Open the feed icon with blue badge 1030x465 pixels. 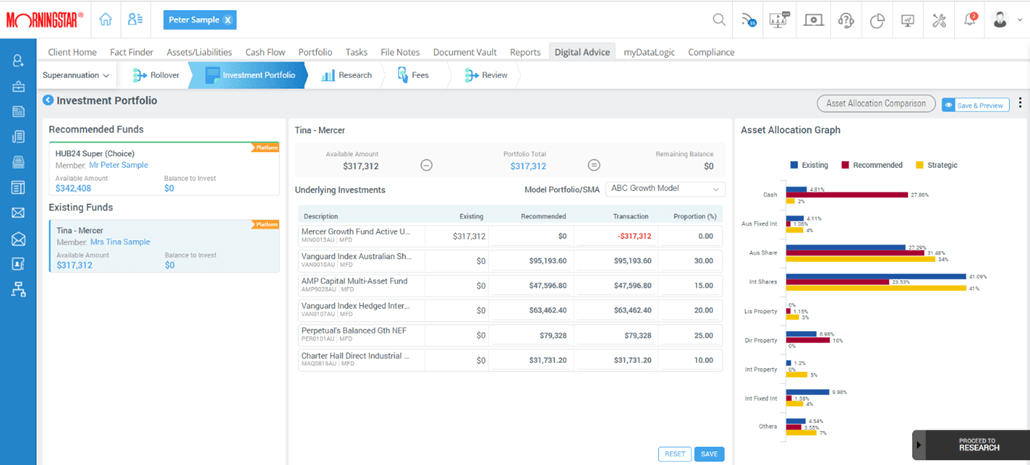(x=748, y=20)
